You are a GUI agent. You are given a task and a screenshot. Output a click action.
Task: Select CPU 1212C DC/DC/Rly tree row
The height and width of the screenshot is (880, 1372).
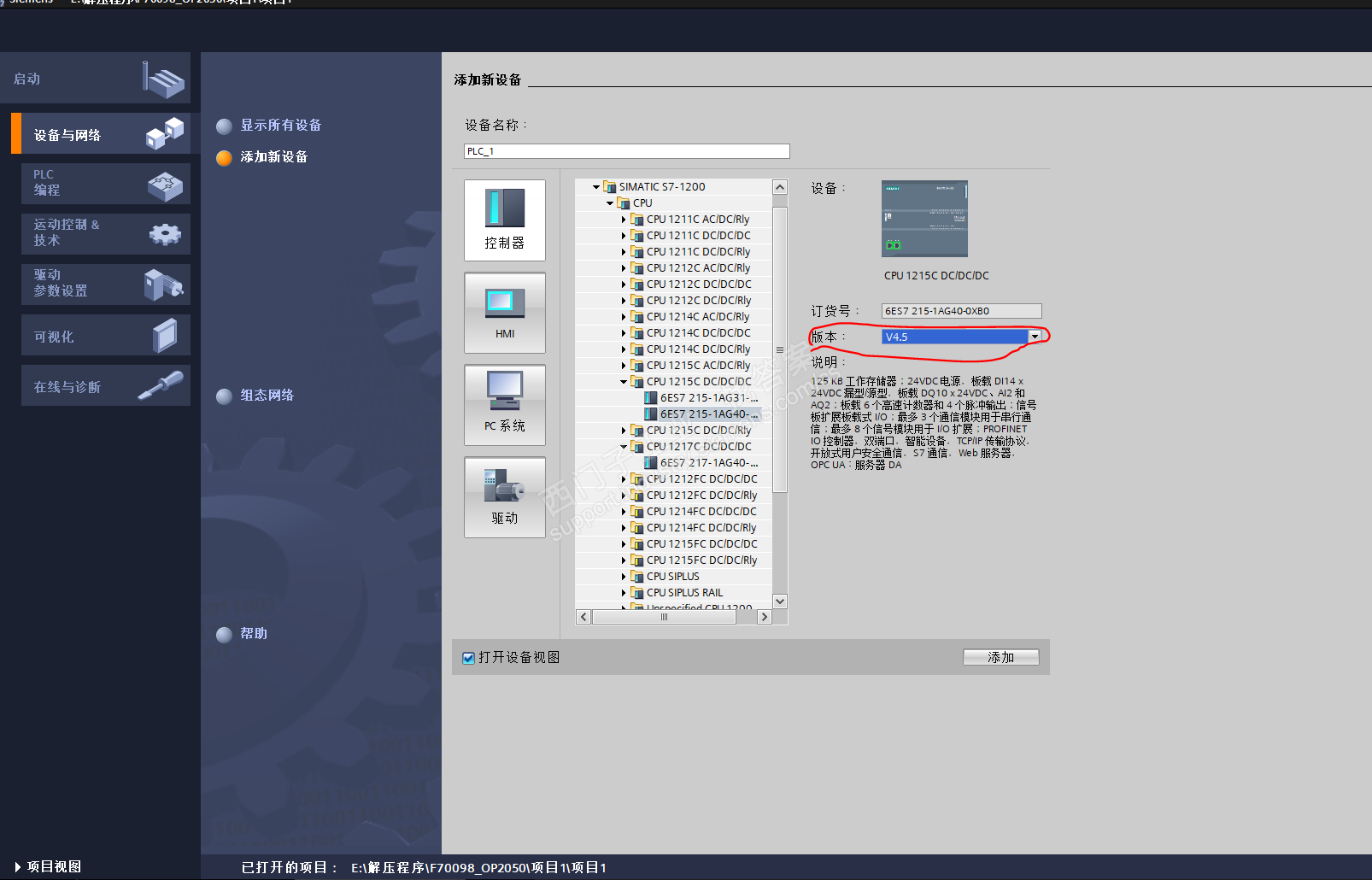coord(674,300)
